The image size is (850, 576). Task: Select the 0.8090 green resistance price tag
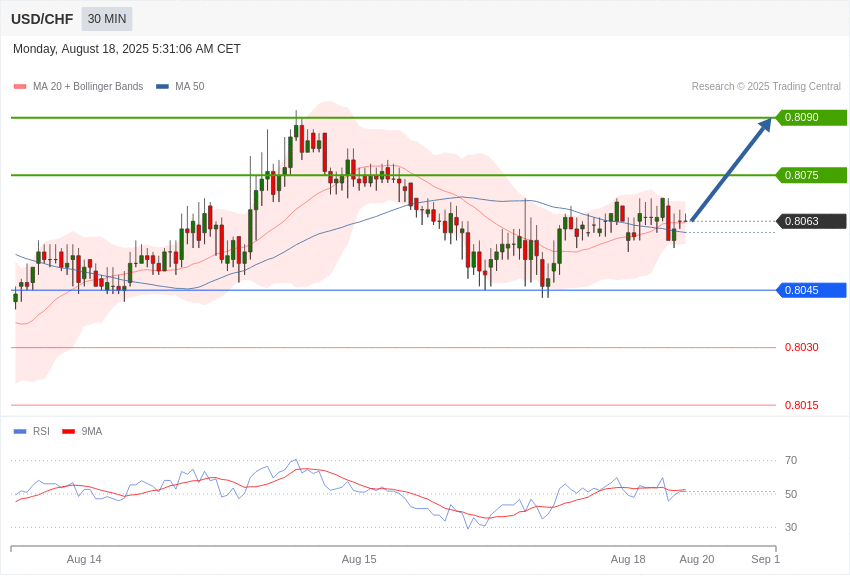coord(811,118)
